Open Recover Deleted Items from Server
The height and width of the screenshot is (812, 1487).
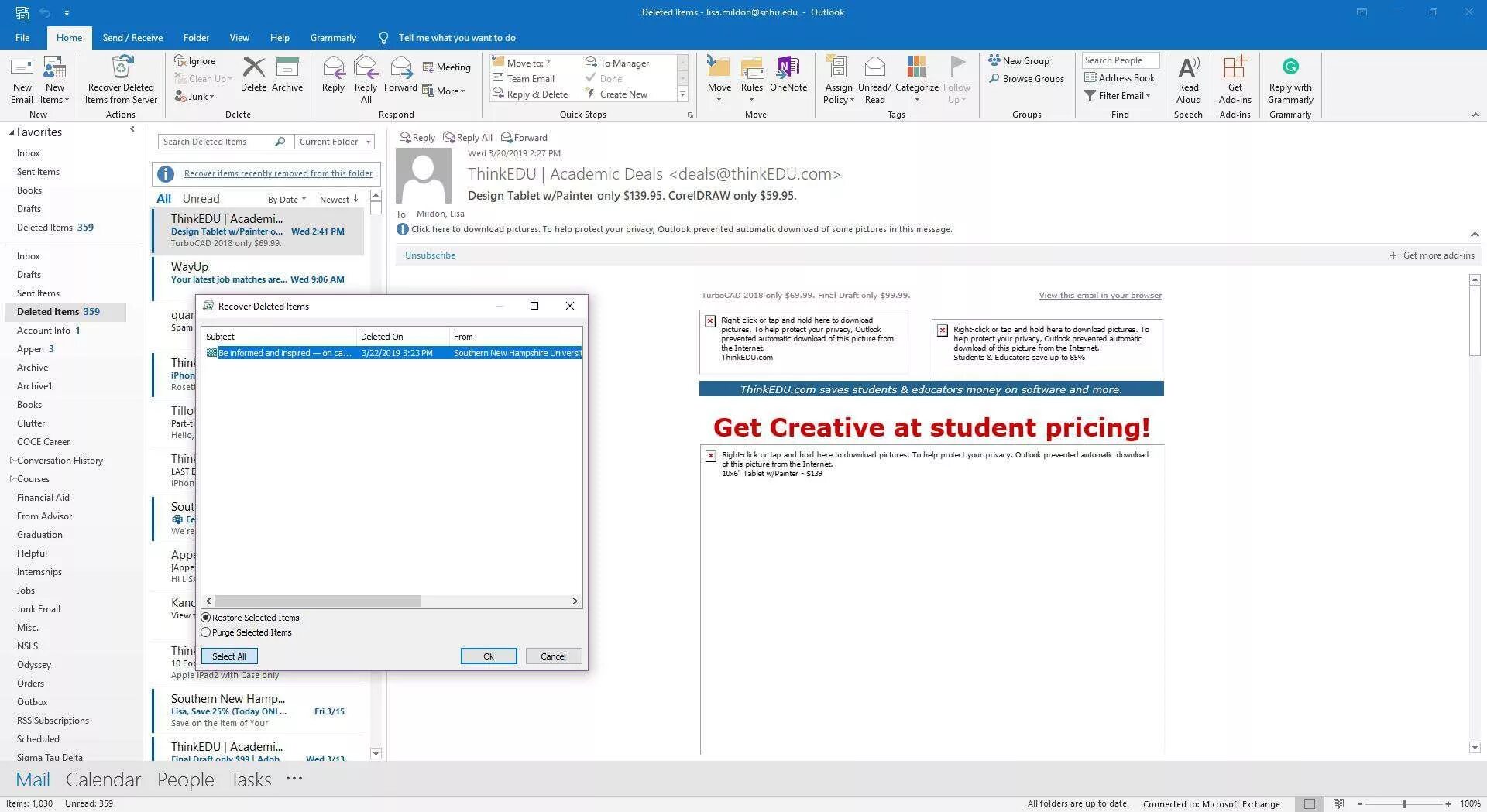click(121, 79)
